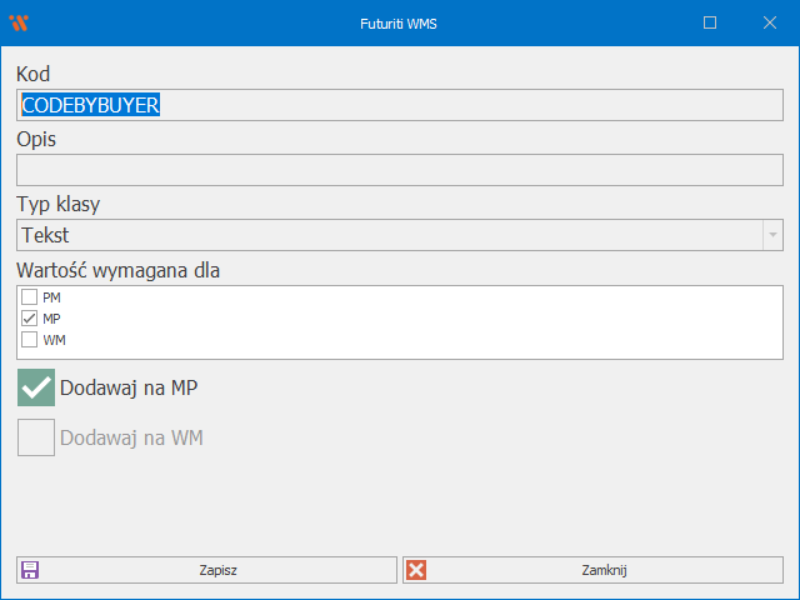Screen dimensions: 800x600
Task: Click the red X icon beside Zamknij
Action: [x=416, y=570]
